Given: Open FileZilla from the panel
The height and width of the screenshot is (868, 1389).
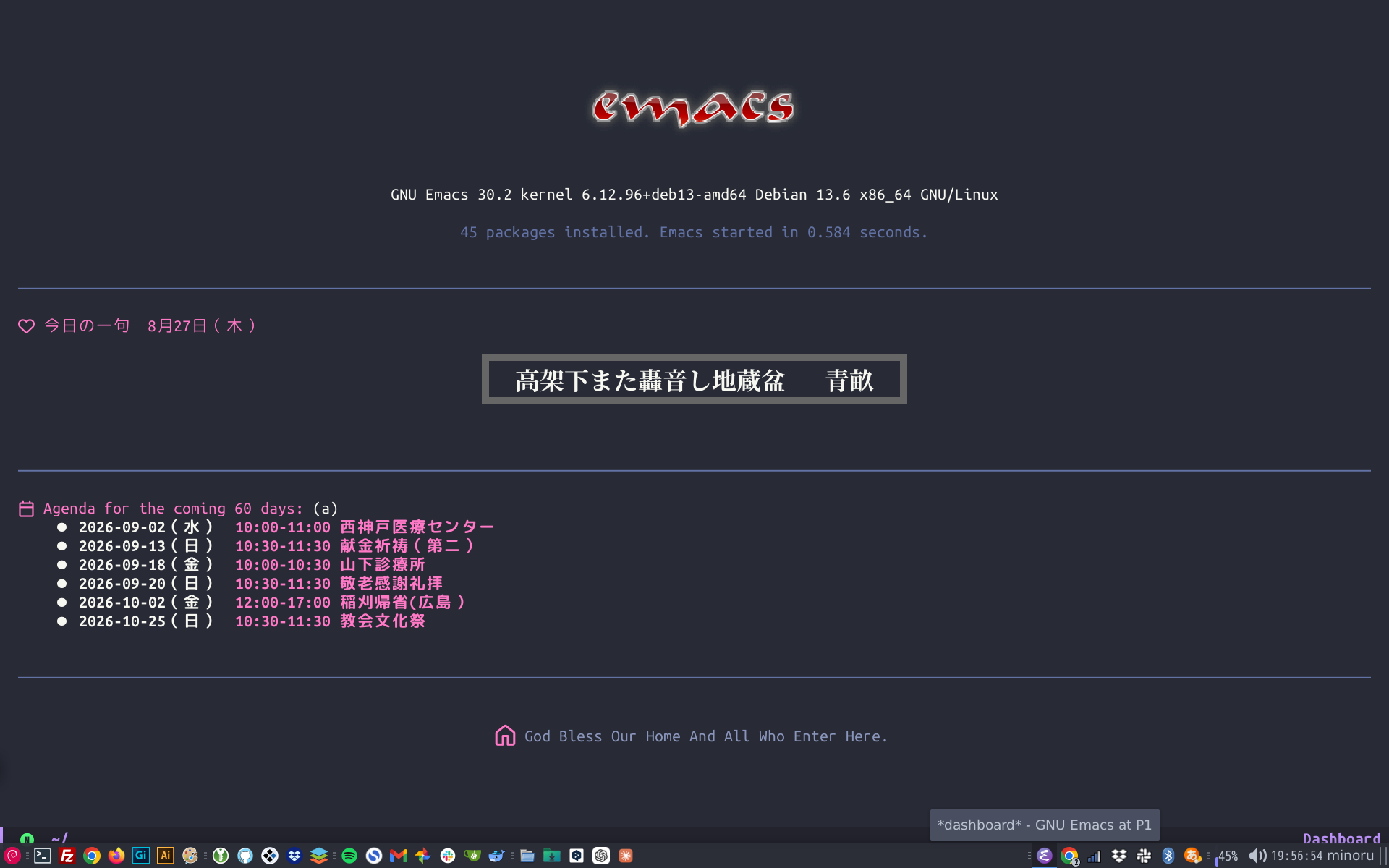Looking at the screenshot, I should point(67,856).
